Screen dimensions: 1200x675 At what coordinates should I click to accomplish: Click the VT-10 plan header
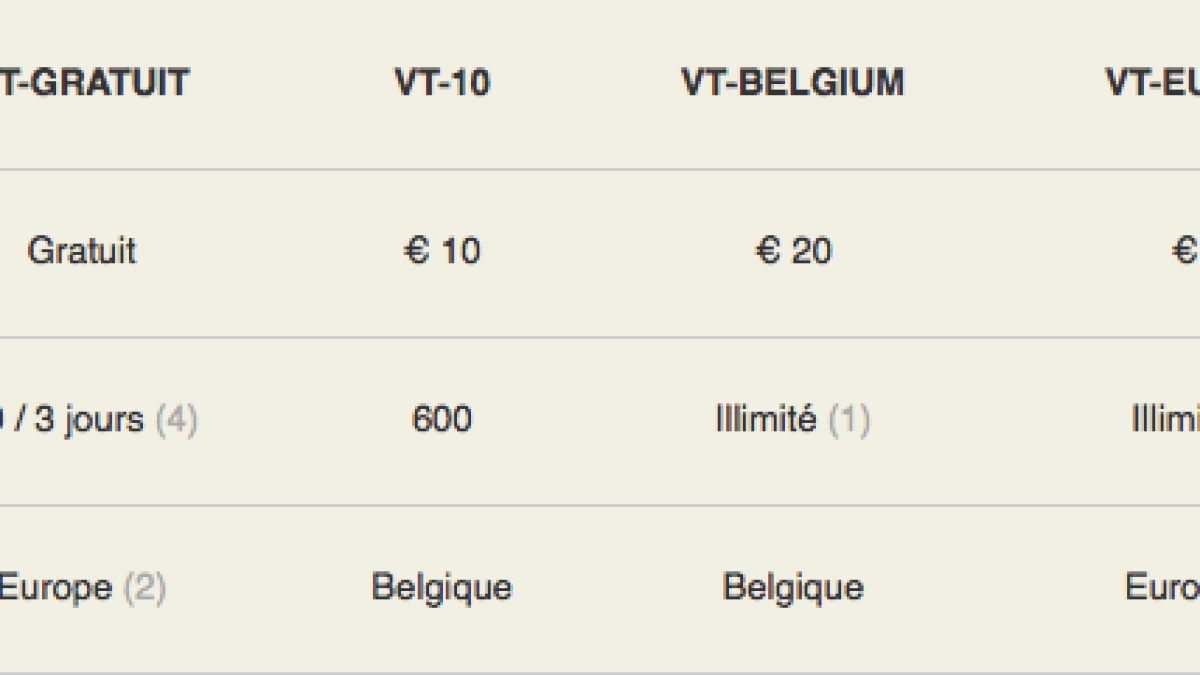(442, 83)
